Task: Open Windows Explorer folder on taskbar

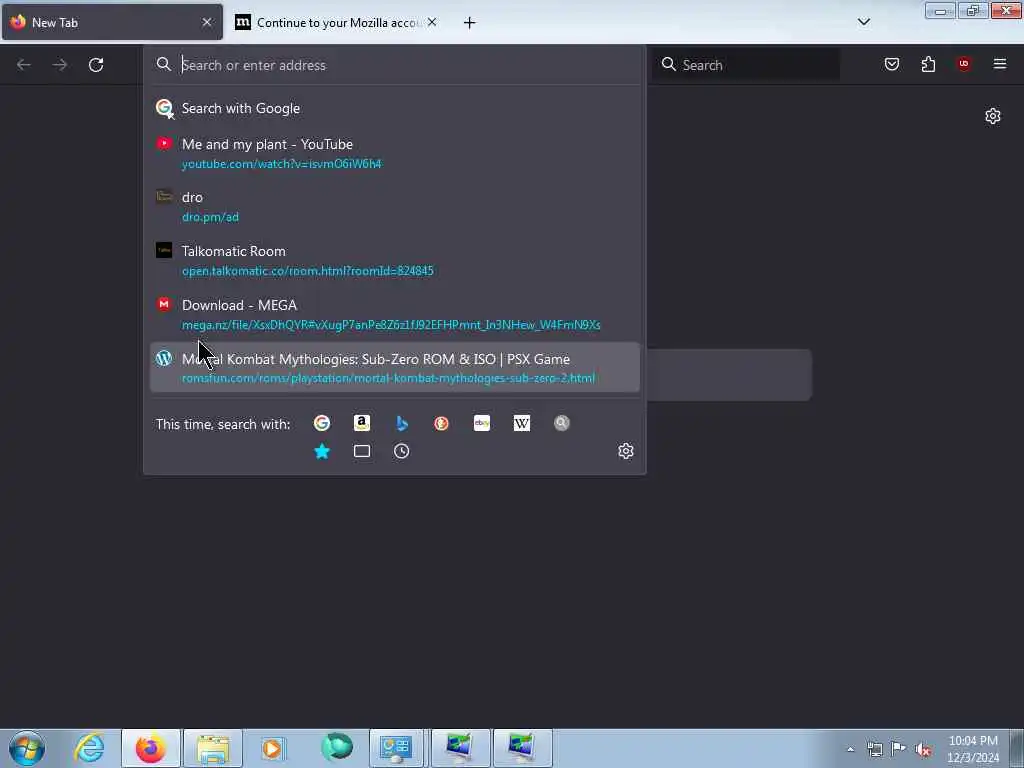Action: [213, 748]
